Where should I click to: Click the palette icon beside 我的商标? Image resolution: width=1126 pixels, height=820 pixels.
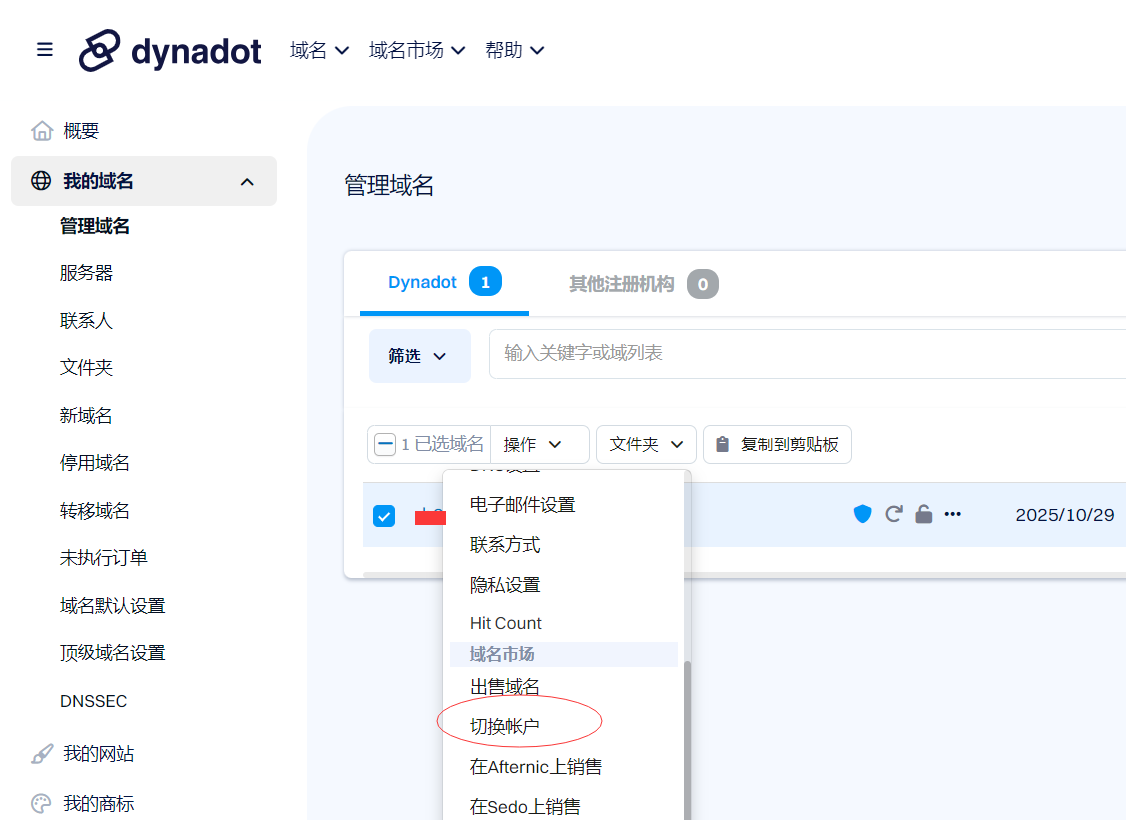click(42, 803)
